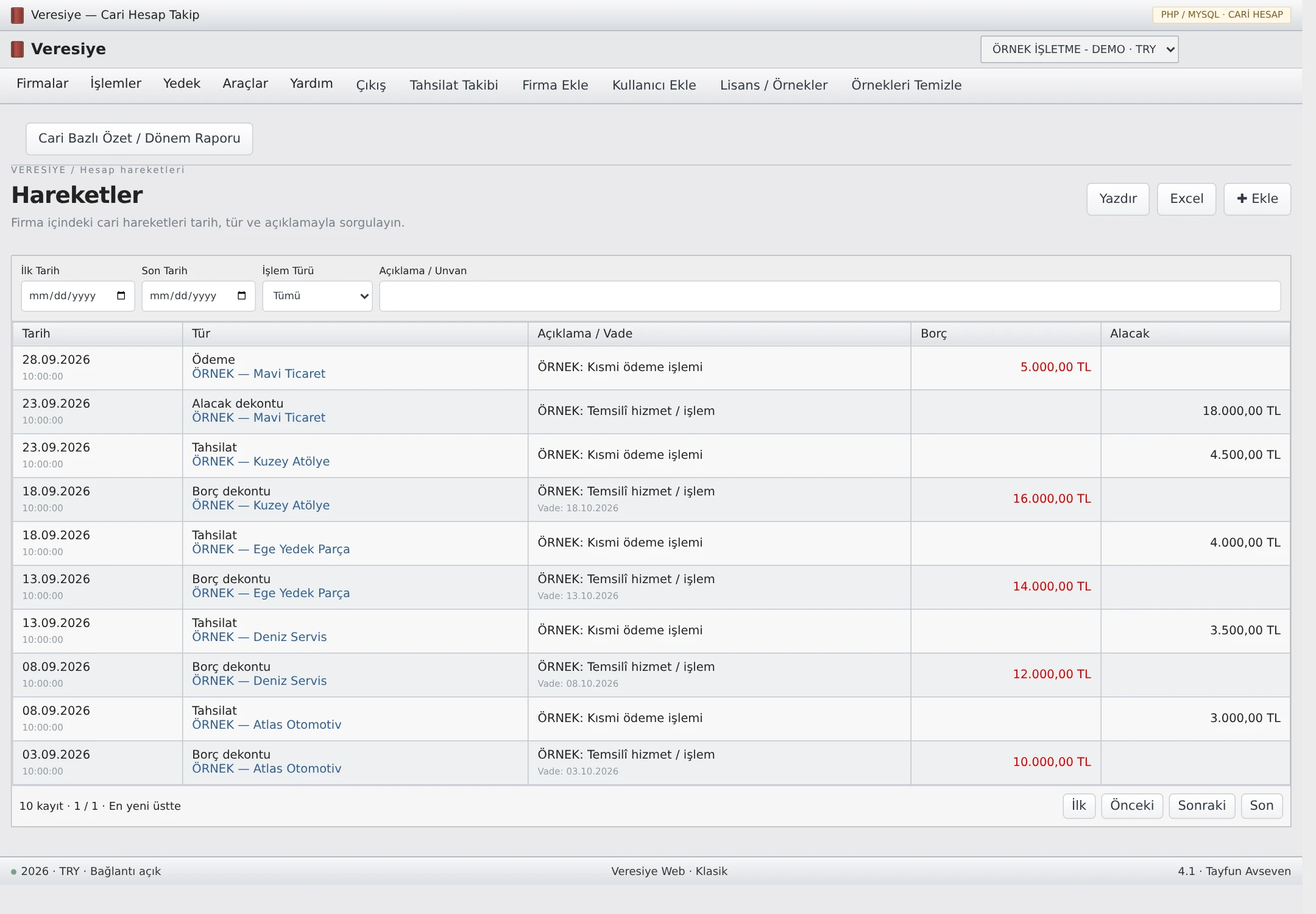The height and width of the screenshot is (914, 1316).
Task: Click the Sonraki pagination button
Action: click(x=1201, y=806)
